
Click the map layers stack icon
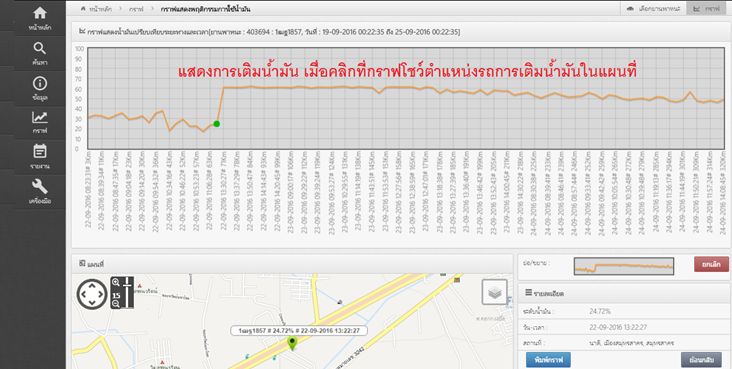point(495,292)
